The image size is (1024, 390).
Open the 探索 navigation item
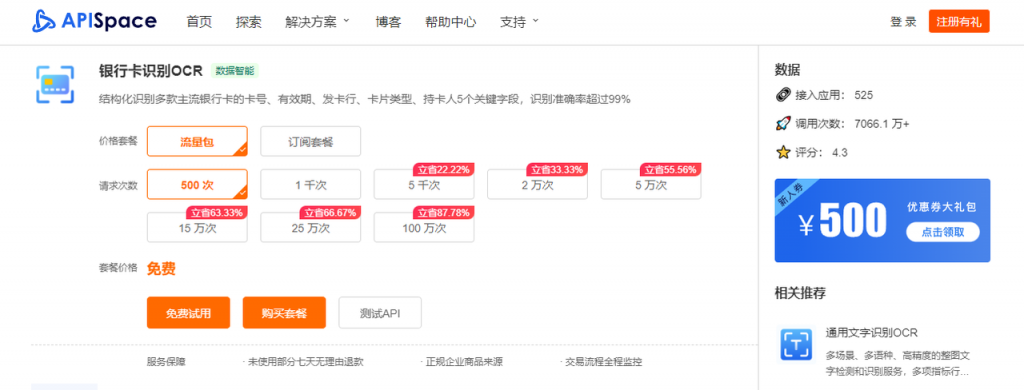(x=249, y=22)
